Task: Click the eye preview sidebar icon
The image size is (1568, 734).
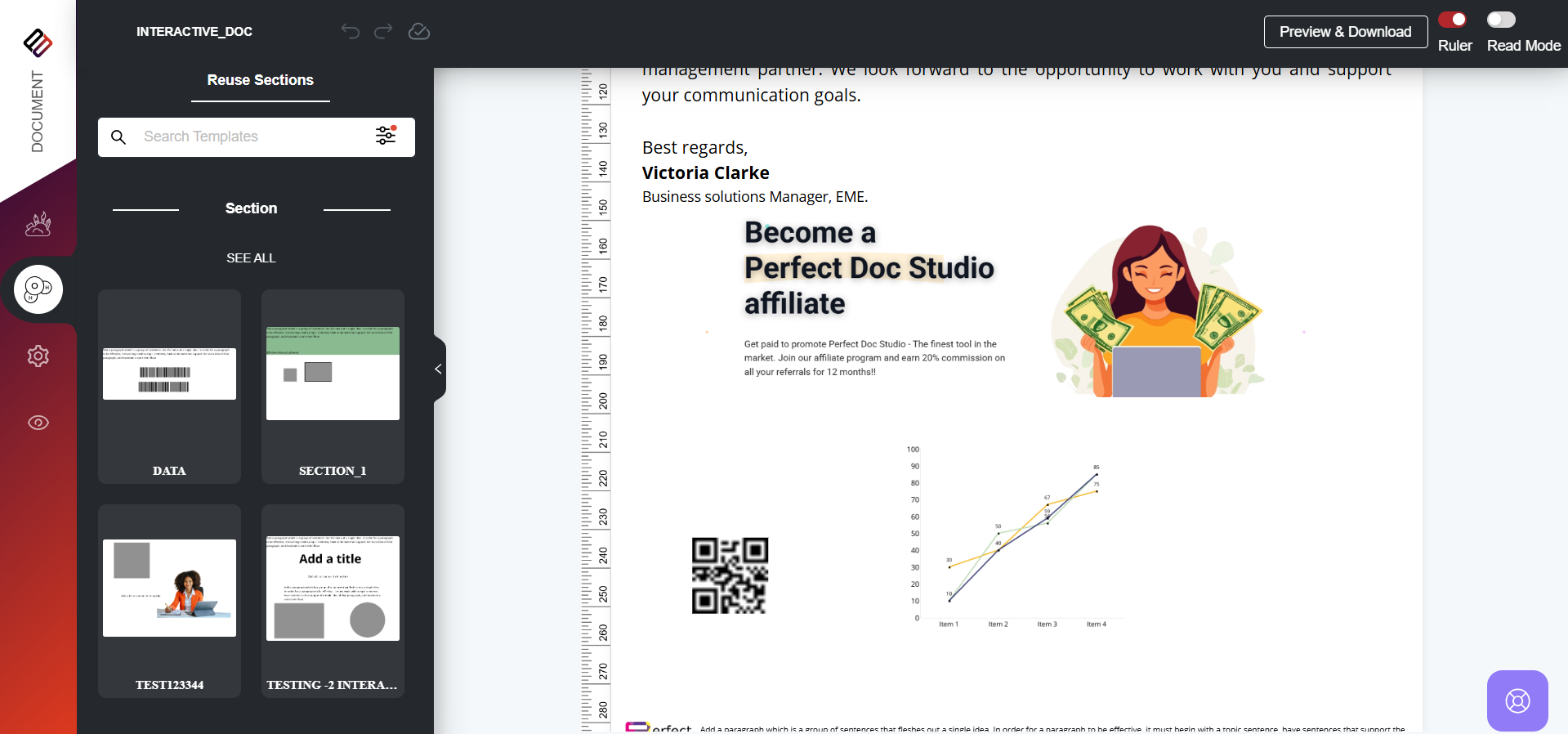Action: 38,423
